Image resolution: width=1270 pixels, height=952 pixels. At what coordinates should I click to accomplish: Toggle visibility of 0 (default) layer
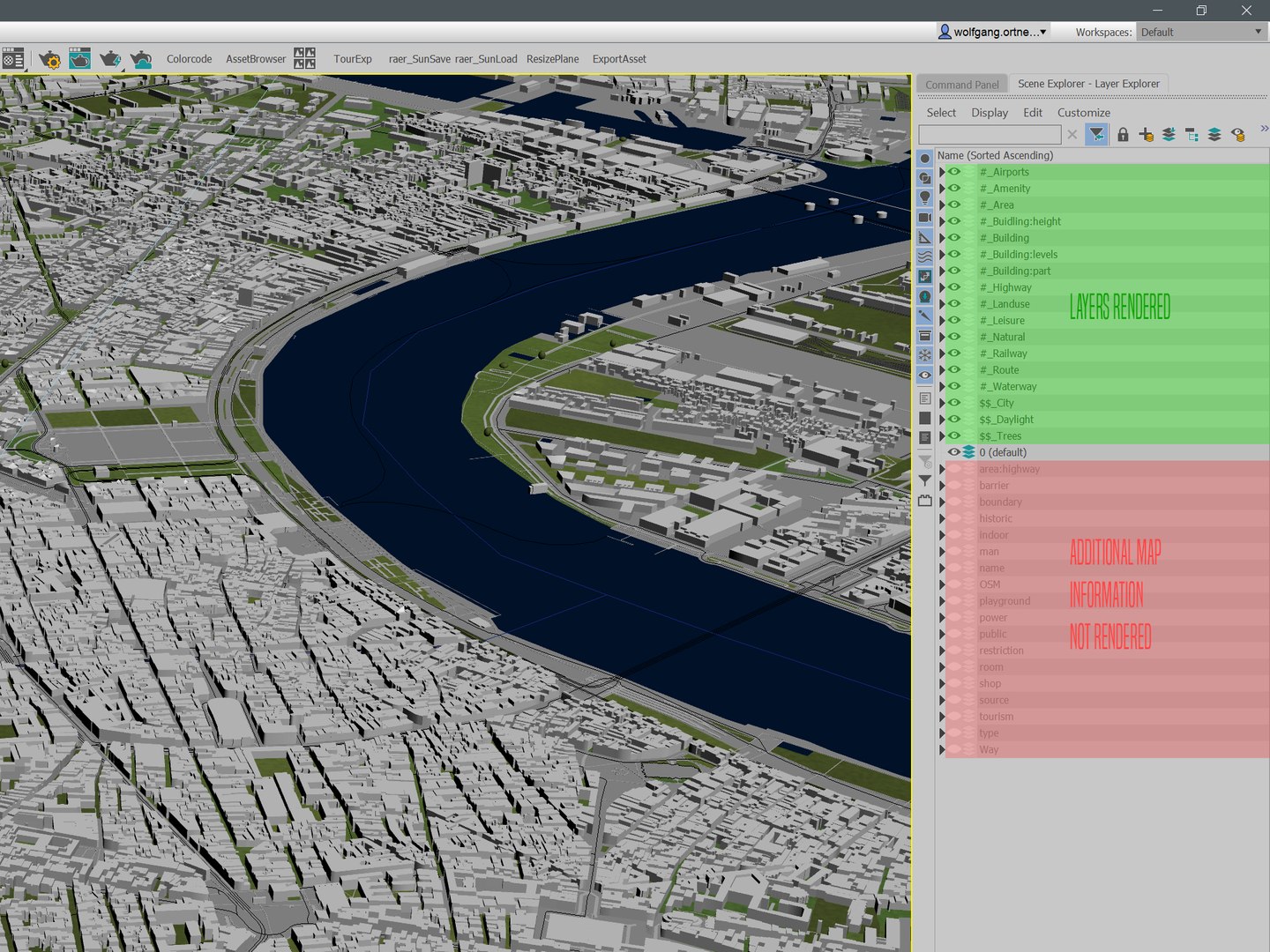(954, 452)
